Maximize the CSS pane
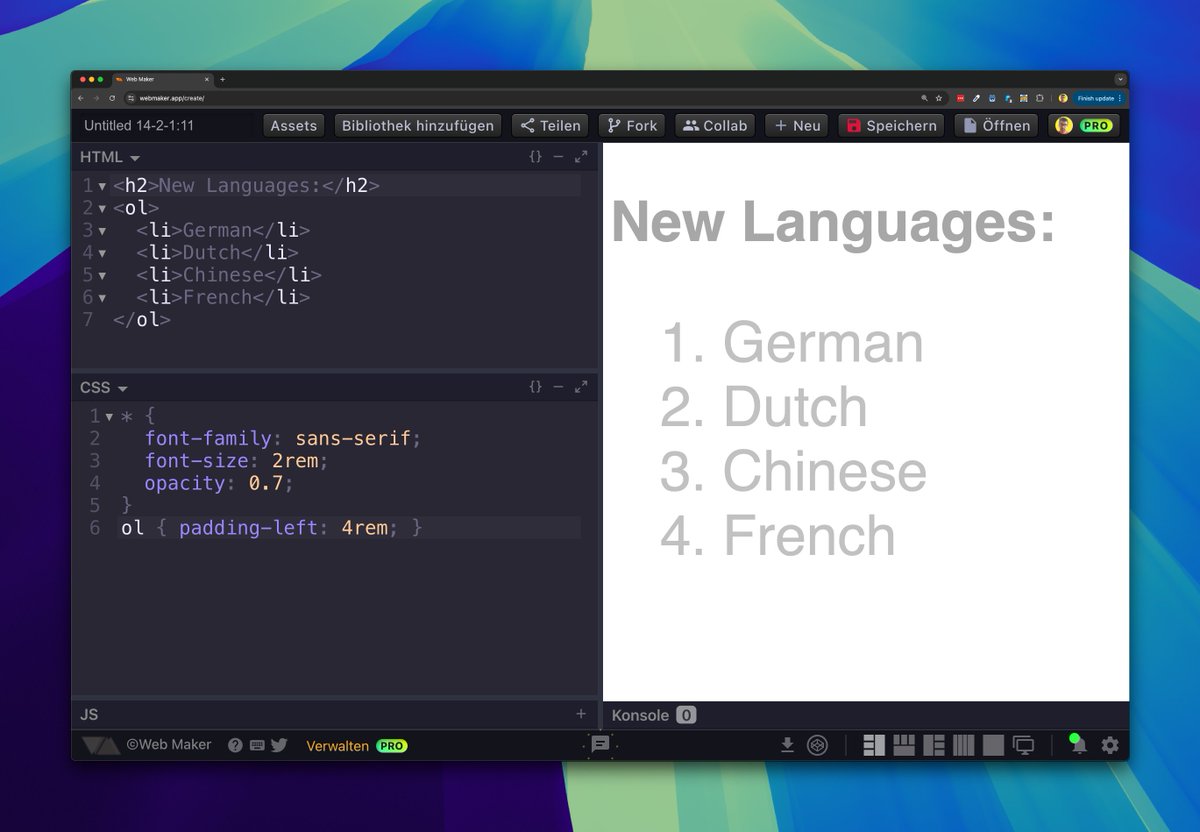 (x=581, y=387)
